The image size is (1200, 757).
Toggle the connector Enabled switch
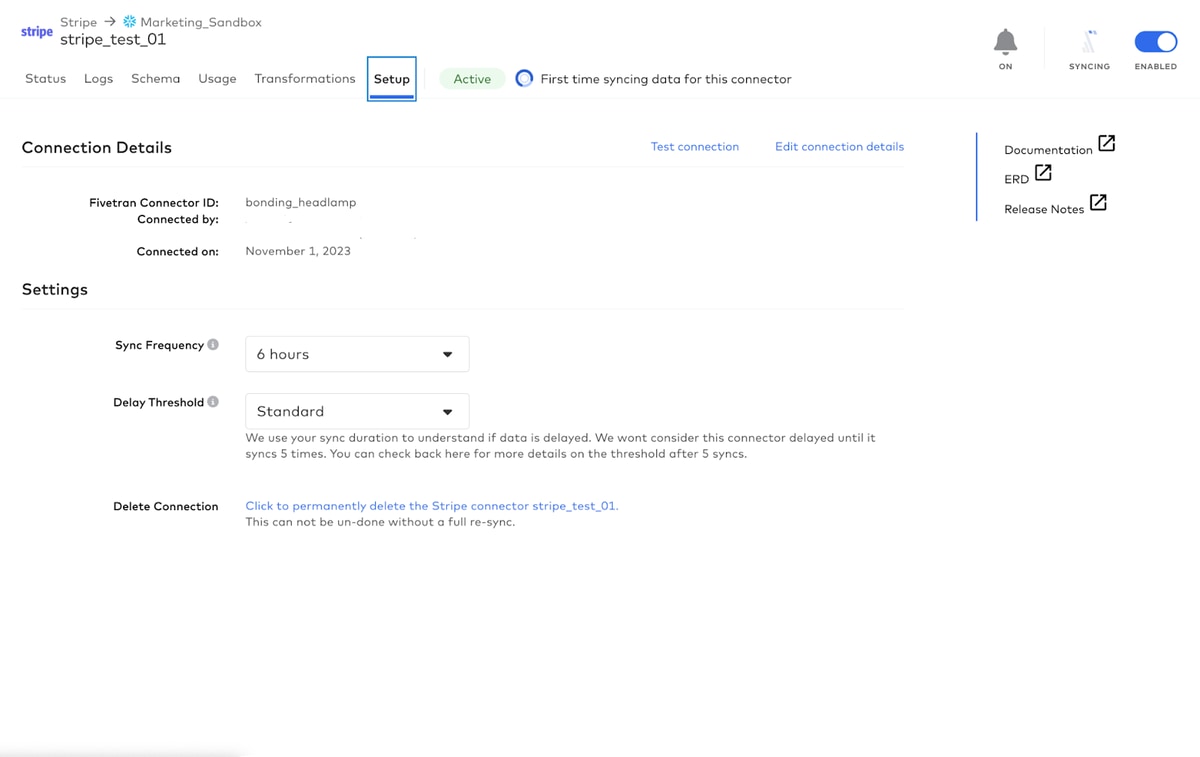1155,42
